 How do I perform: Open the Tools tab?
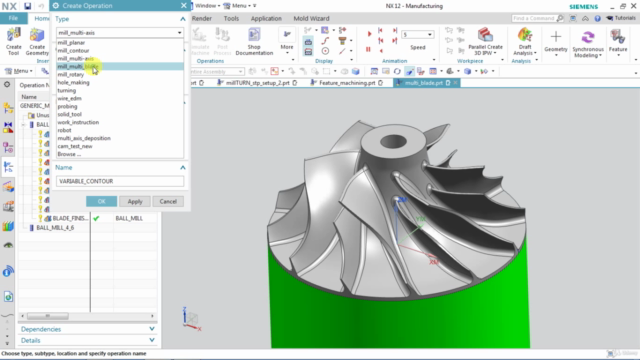click(x=231, y=18)
